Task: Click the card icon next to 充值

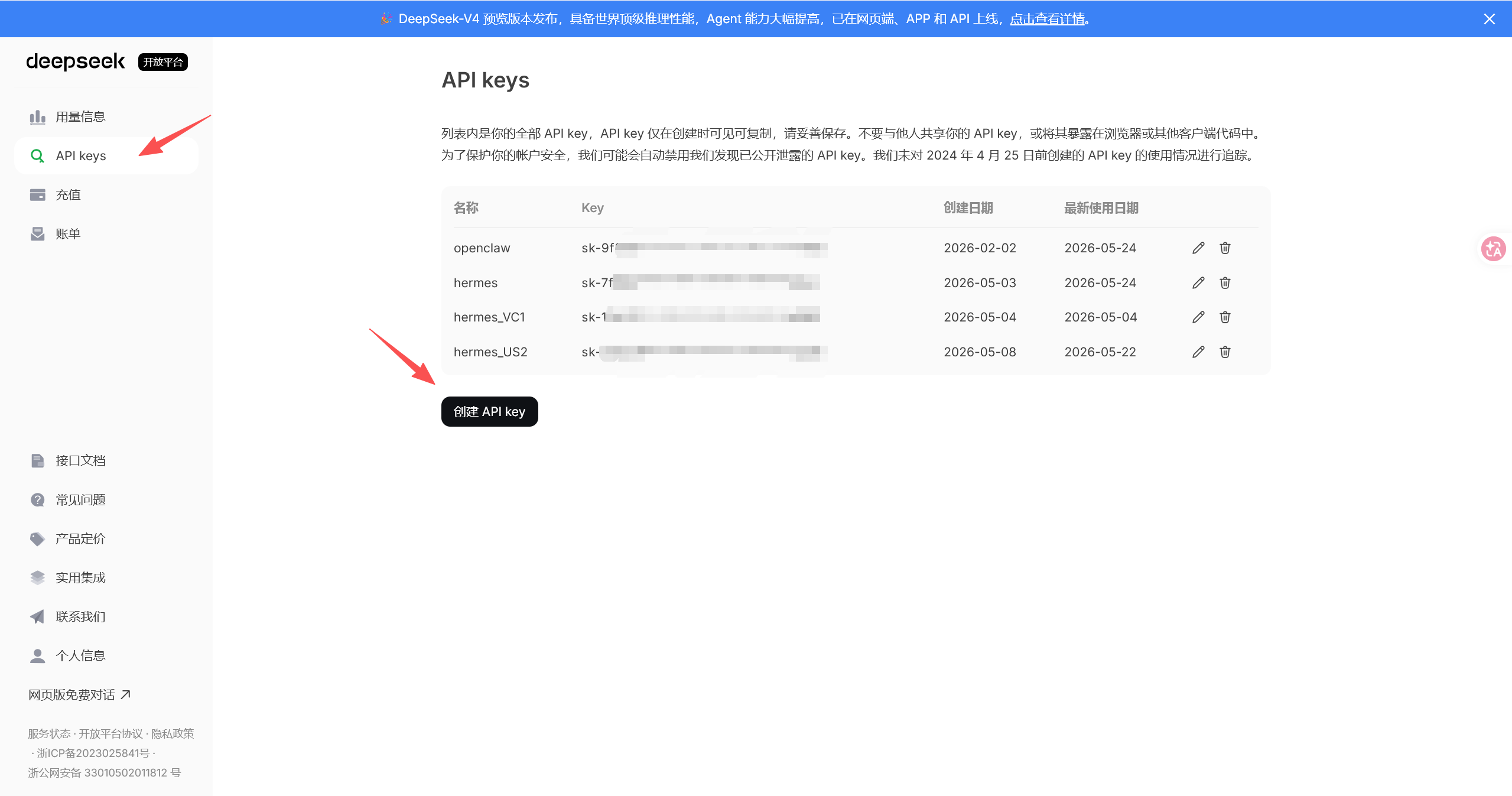Action: (38, 195)
